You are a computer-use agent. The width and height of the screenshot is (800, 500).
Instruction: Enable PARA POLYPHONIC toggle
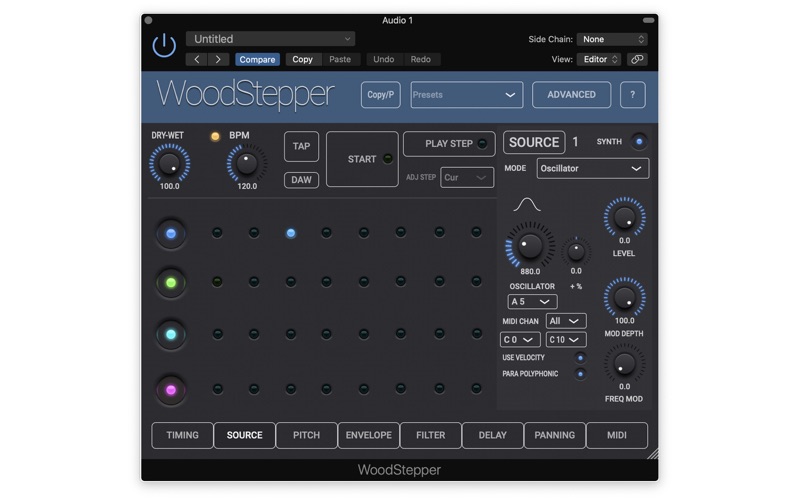coord(580,374)
